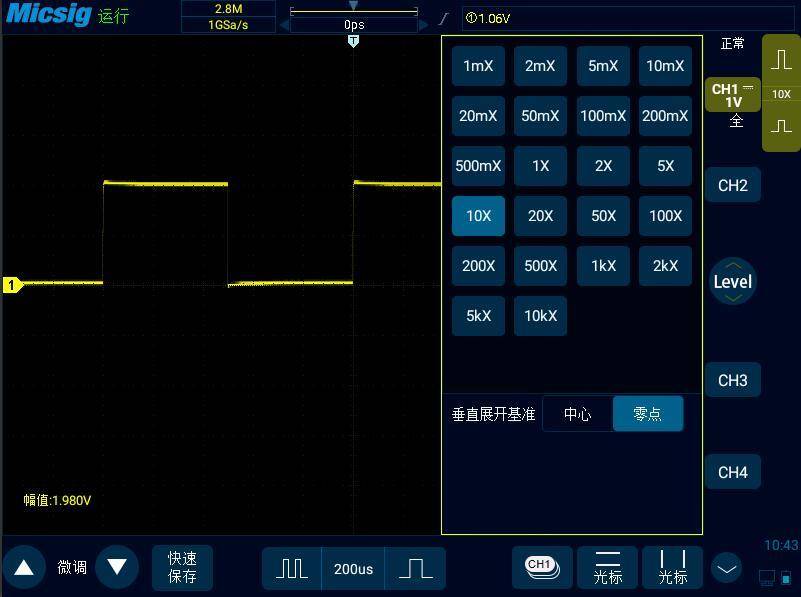
Task: Switch probe attenuation to 2X
Action: (x=603, y=166)
